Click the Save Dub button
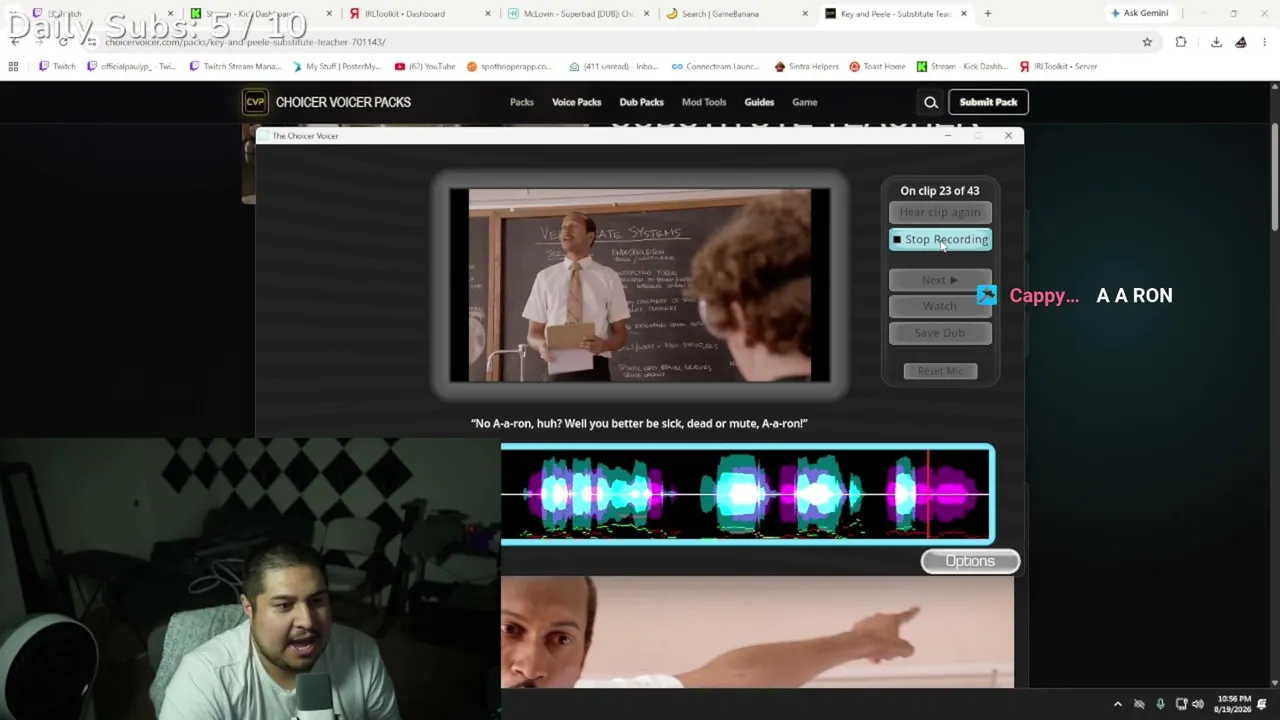This screenshot has height=720, width=1280. (940, 333)
